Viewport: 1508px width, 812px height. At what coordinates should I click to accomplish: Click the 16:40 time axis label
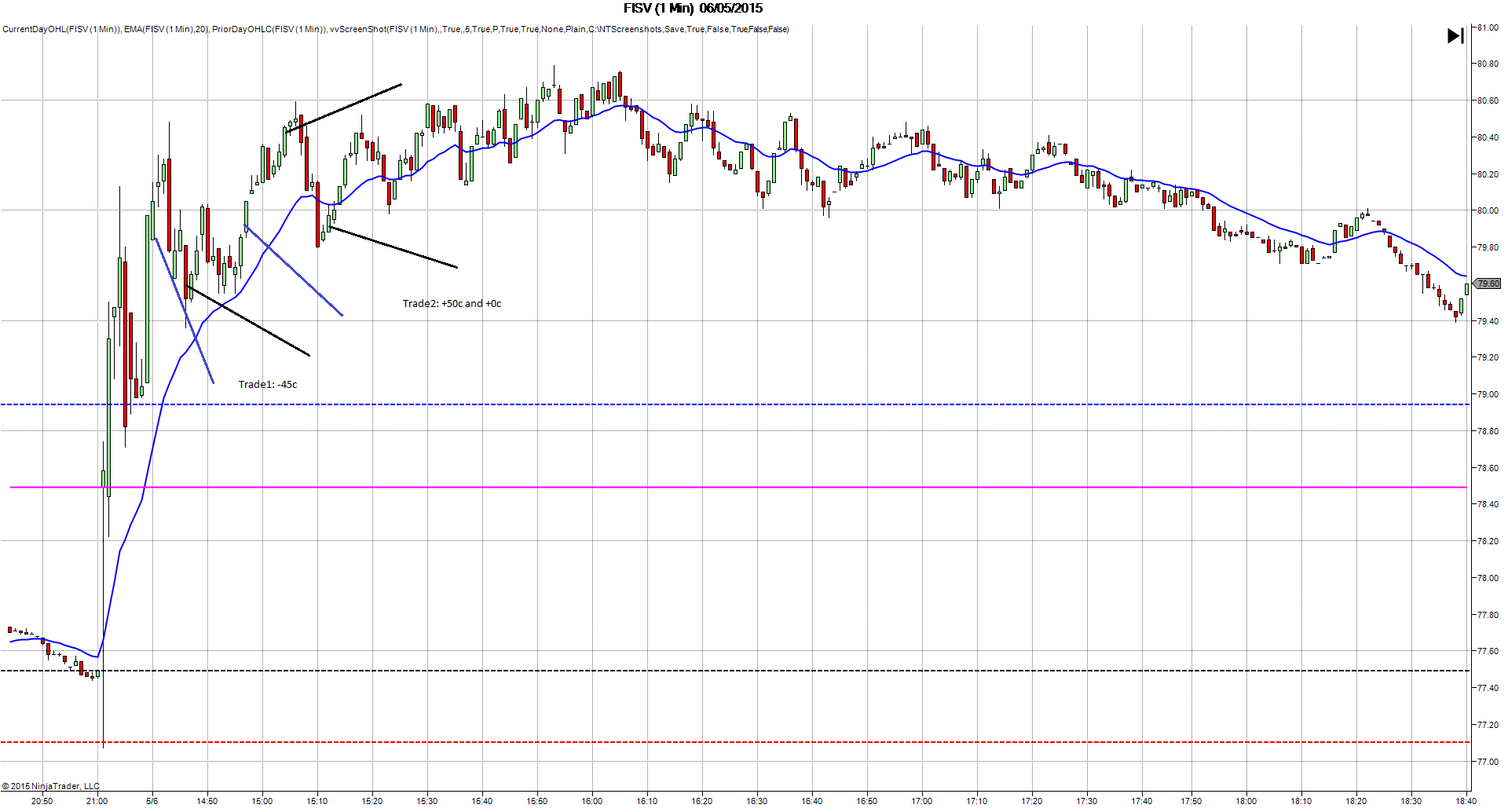[812, 801]
